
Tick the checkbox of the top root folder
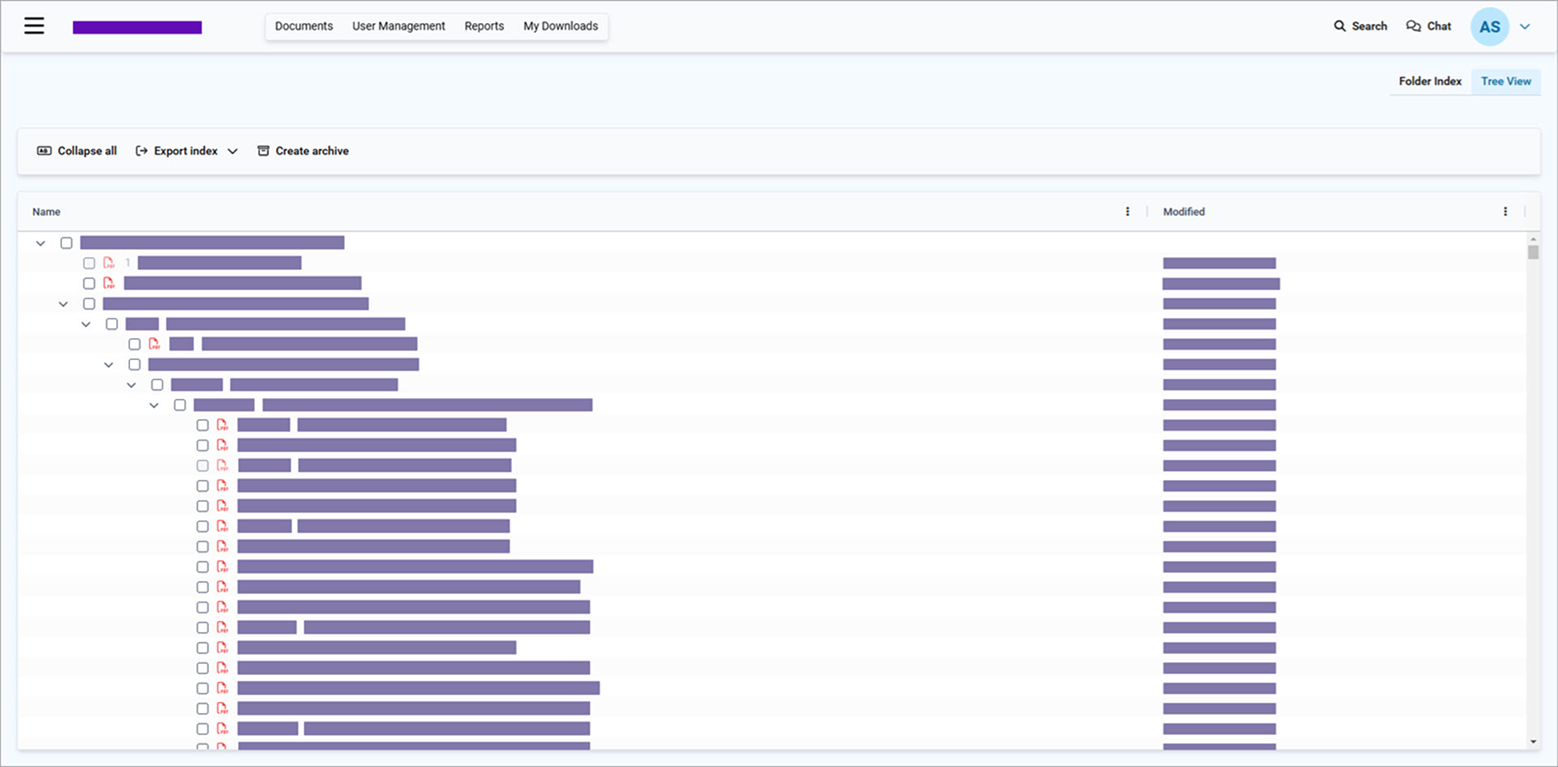67,243
